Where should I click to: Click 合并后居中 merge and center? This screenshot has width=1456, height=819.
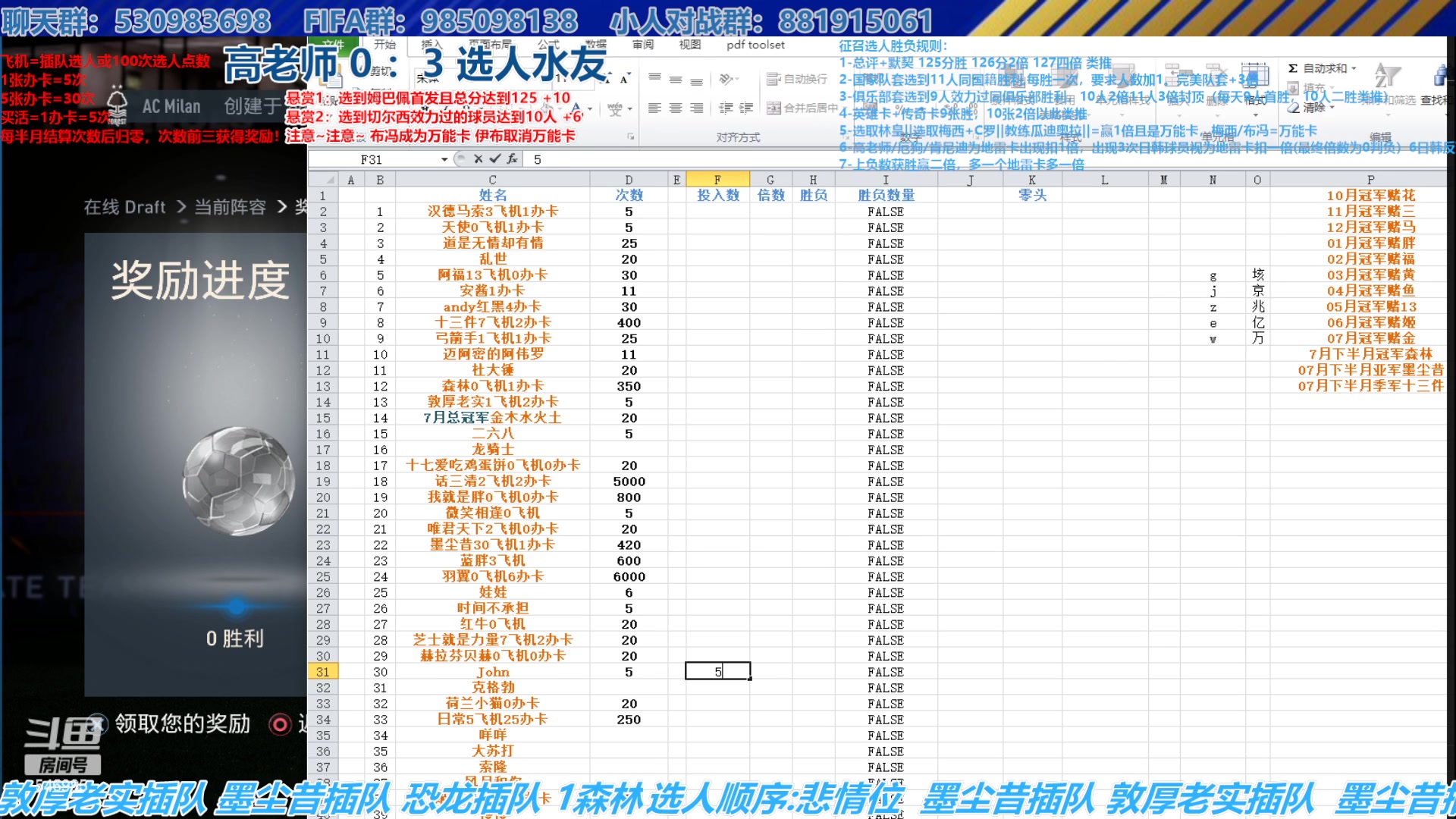click(x=802, y=108)
